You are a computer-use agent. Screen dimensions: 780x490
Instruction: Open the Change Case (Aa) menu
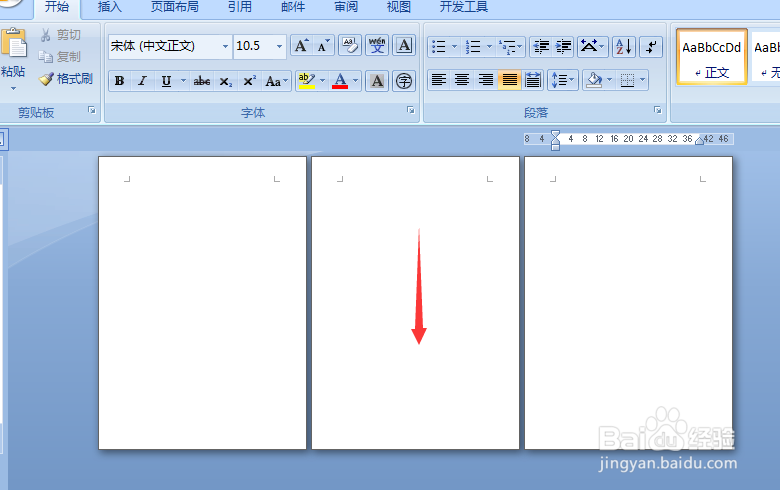276,81
